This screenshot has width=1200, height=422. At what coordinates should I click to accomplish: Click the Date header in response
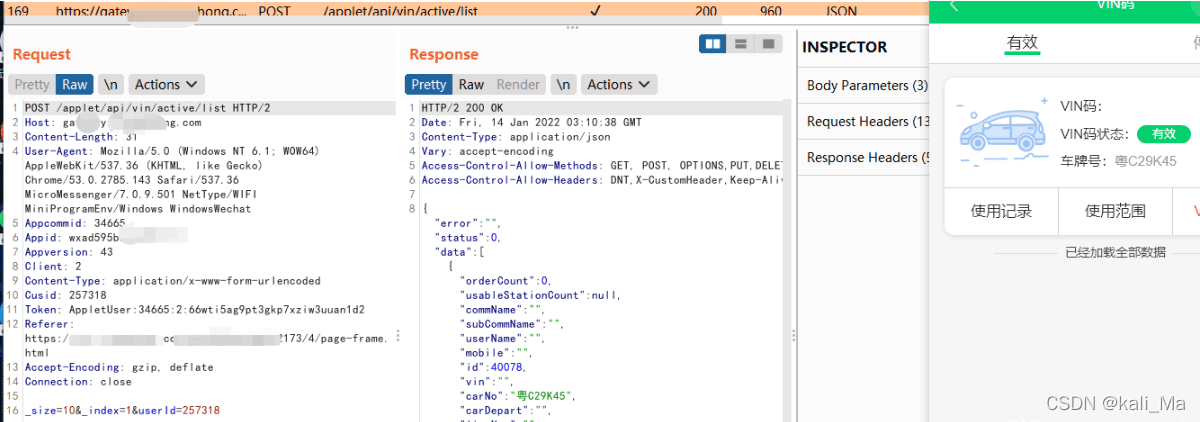pyautogui.click(x=532, y=123)
